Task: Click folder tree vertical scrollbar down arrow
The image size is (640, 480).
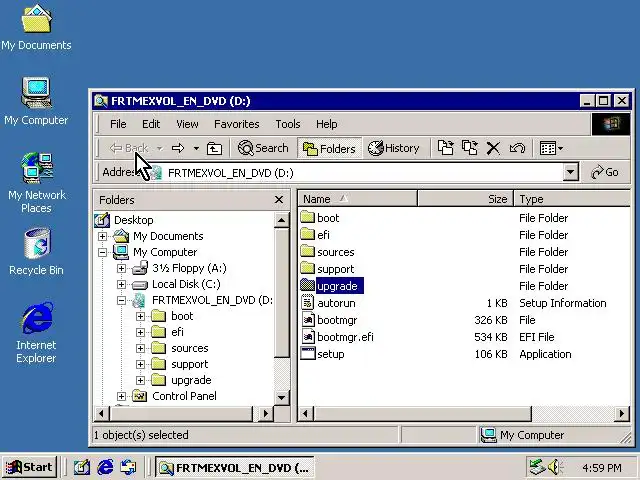Action: [281, 397]
